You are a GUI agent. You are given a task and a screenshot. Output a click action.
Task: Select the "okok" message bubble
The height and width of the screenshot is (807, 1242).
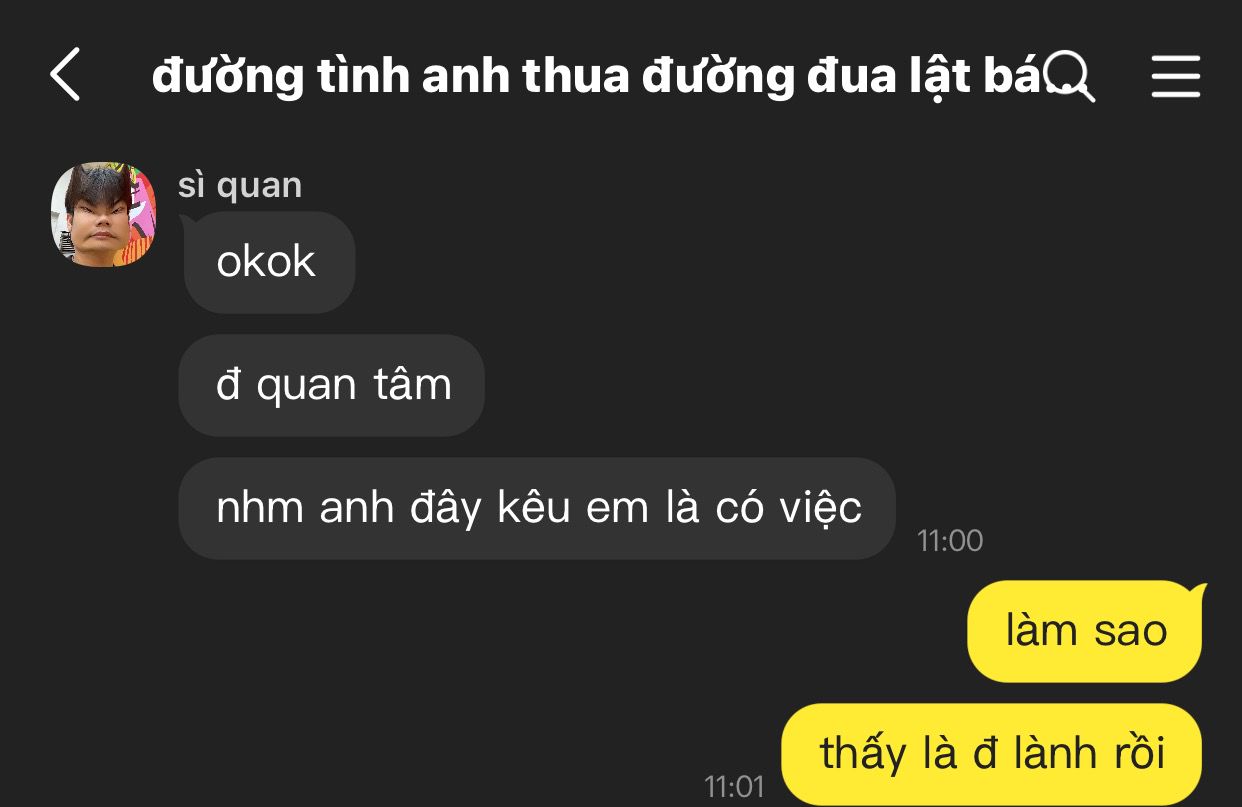[268, 262]
